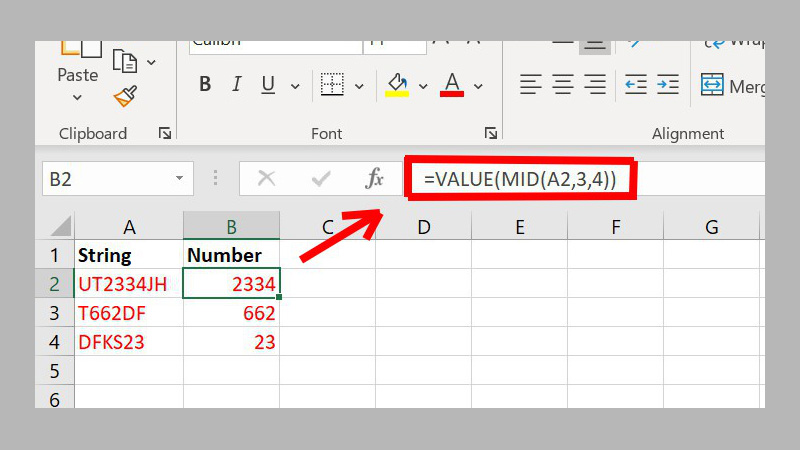Click cell with value 2334
This screenshot has height=450, width=800.
point(231,284)
